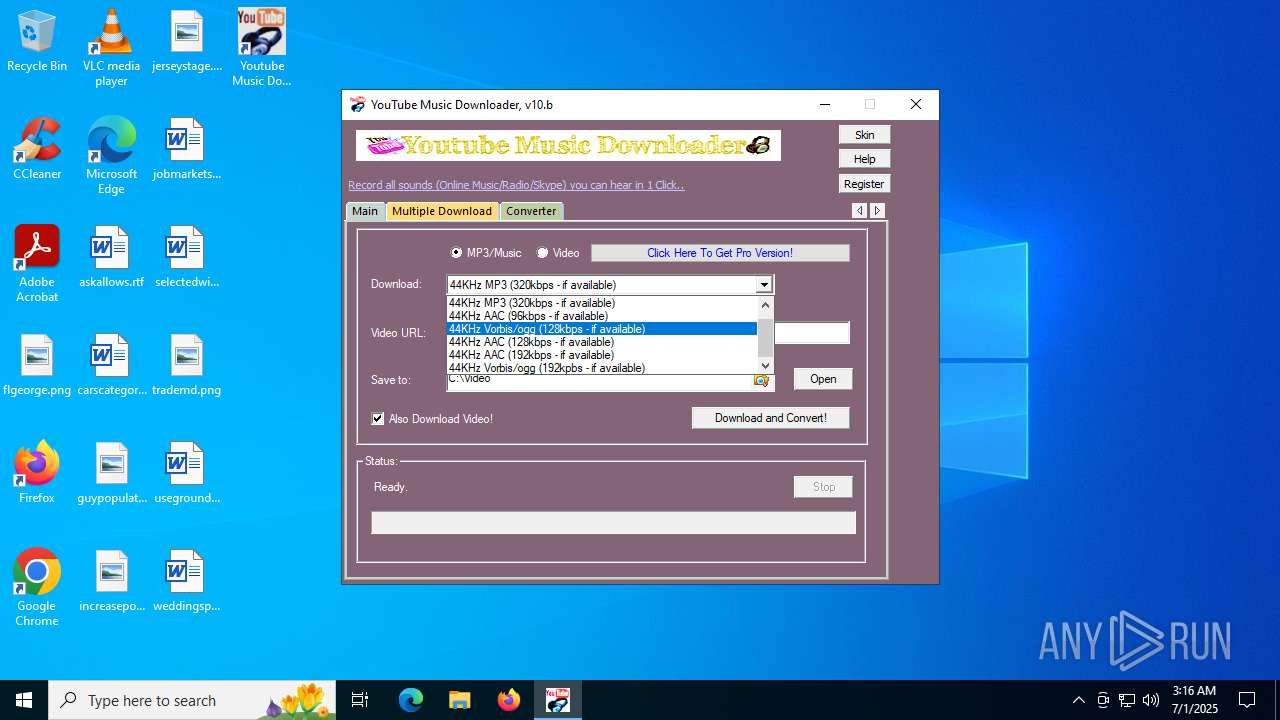Screen dimensions: 1280x720
Task: Show hidden system tray icons
Action: [1078, 700]
